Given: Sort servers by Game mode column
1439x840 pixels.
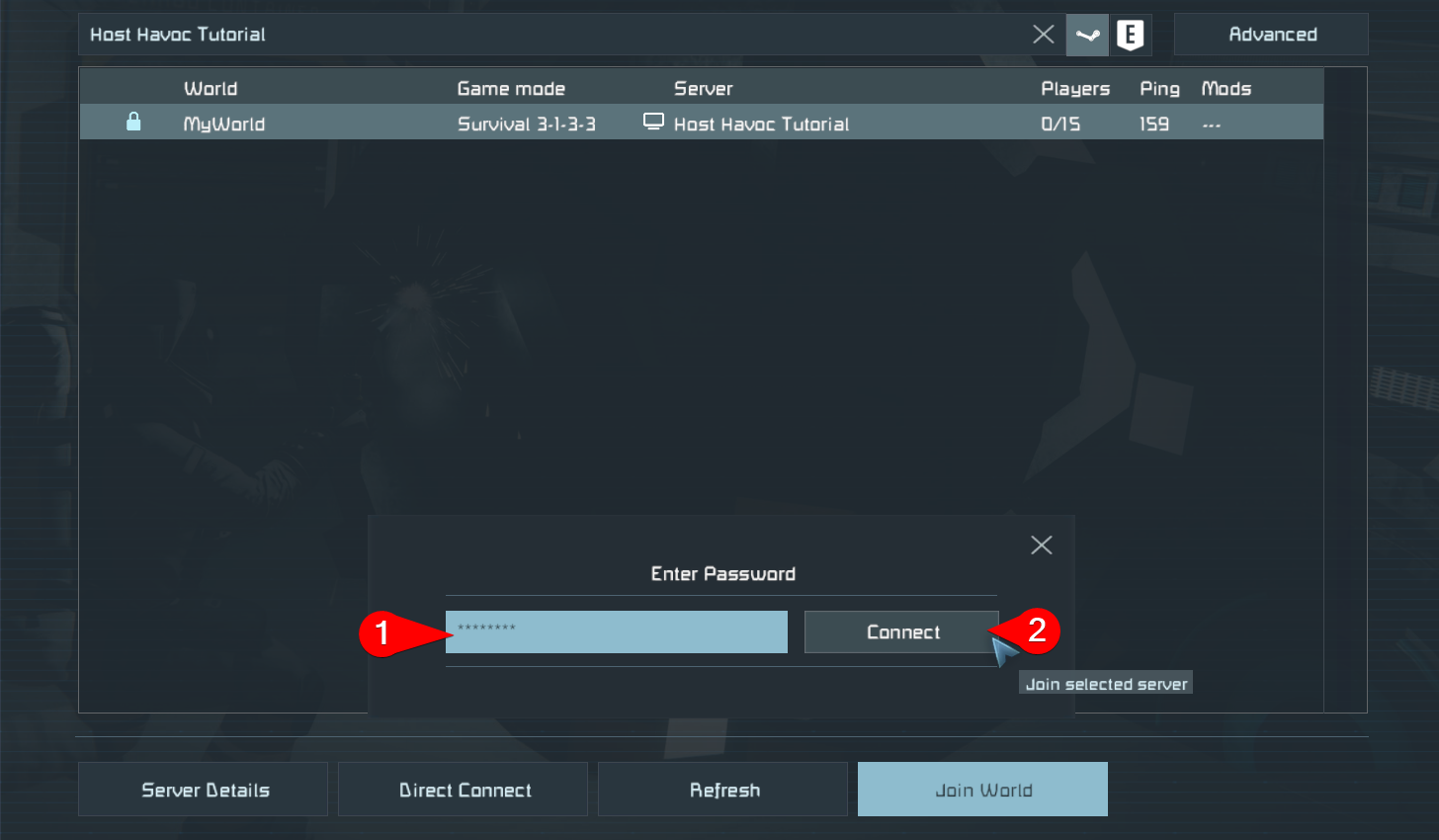Looking at the screenshot, I should click(511, 89).
